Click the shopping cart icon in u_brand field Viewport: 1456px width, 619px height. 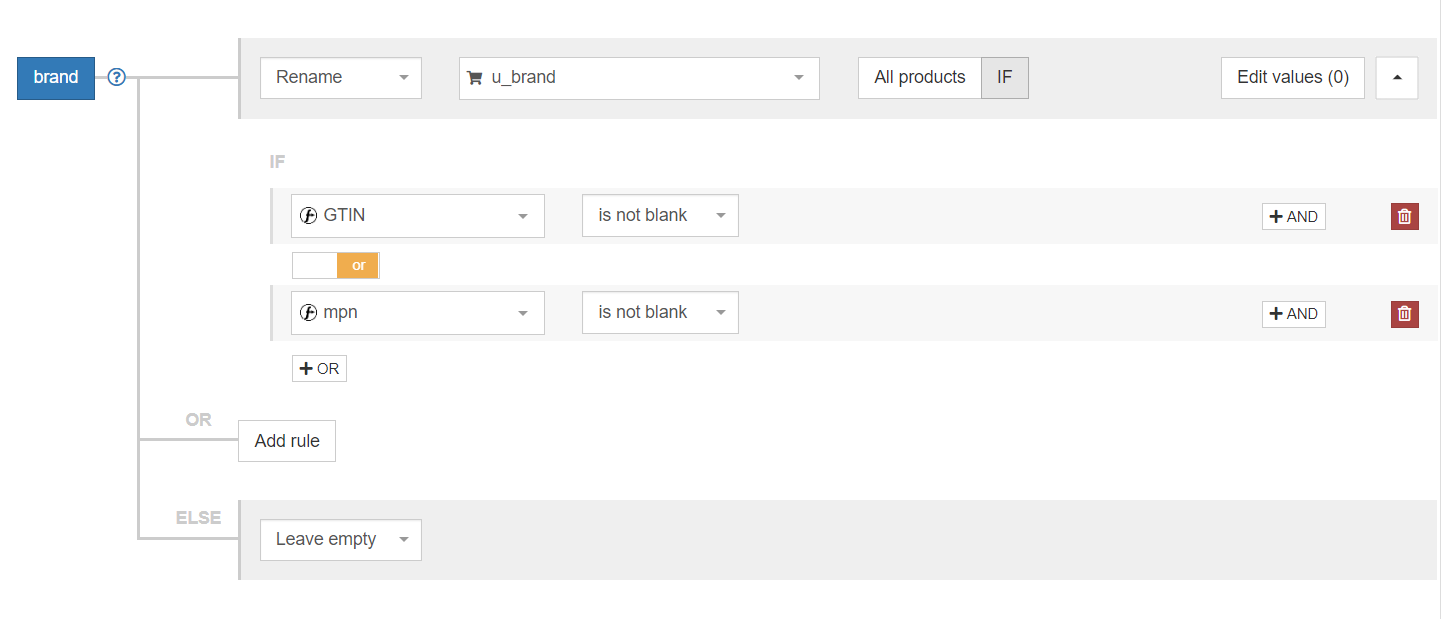click(x=474, y=77)
